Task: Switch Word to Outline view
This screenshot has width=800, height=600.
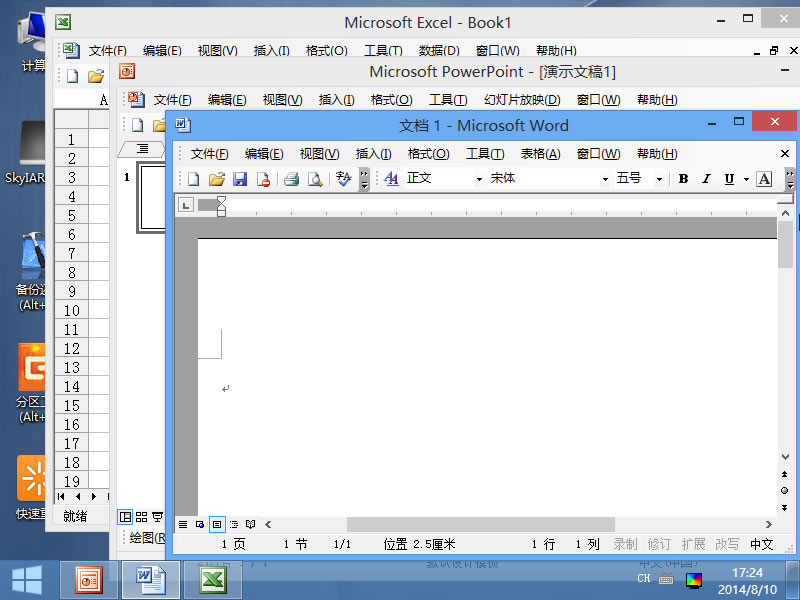Action: (234, 524)
